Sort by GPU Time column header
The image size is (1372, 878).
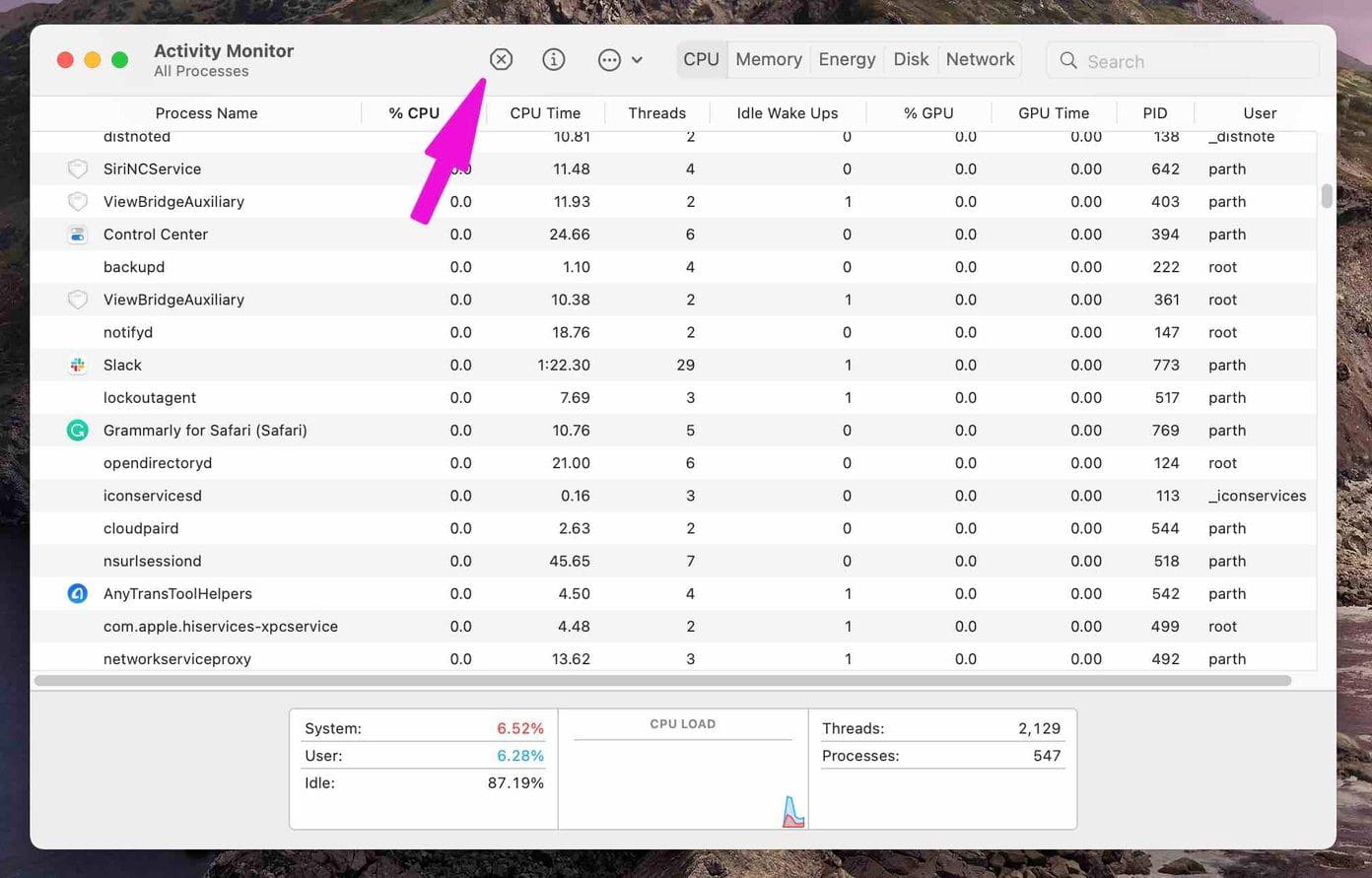(1054, 113)
